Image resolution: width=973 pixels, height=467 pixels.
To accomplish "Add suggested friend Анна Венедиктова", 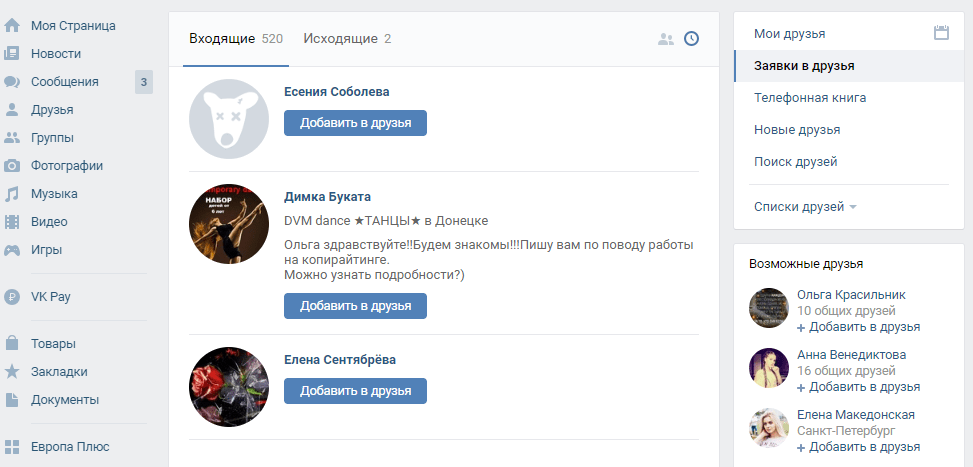I will coord(864,387).
